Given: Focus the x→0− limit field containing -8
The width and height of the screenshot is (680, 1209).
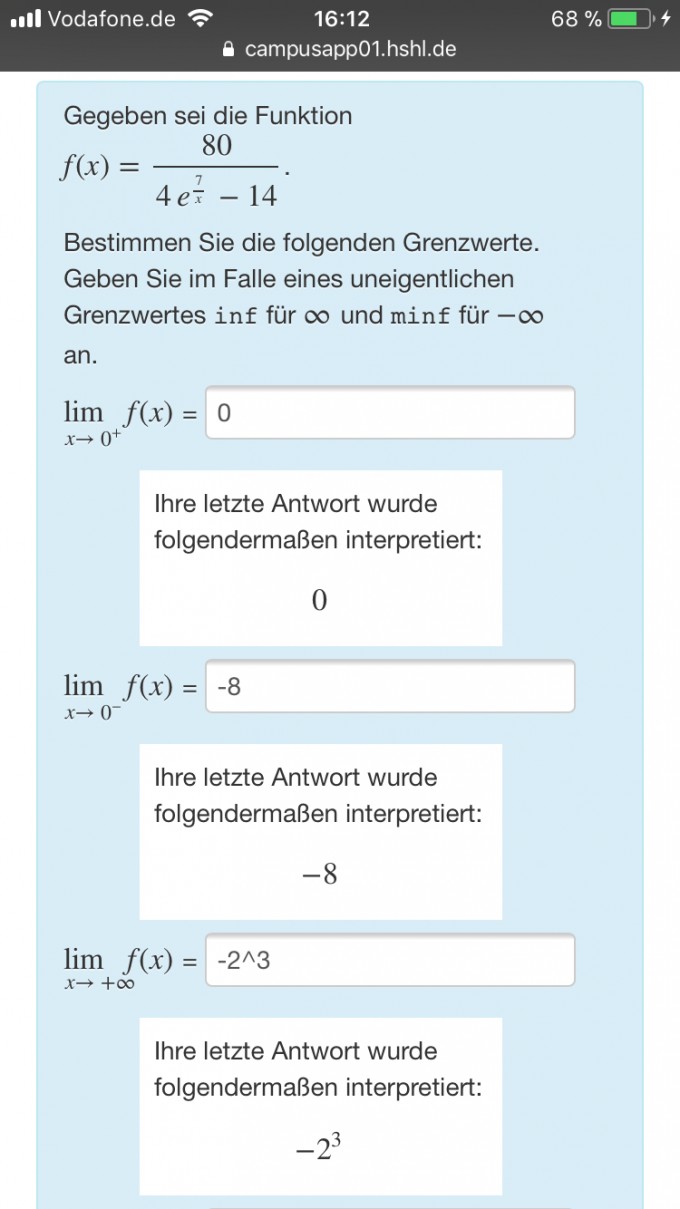Looking at the screenshot, I should pyautogui.click(x=390, y=686).
